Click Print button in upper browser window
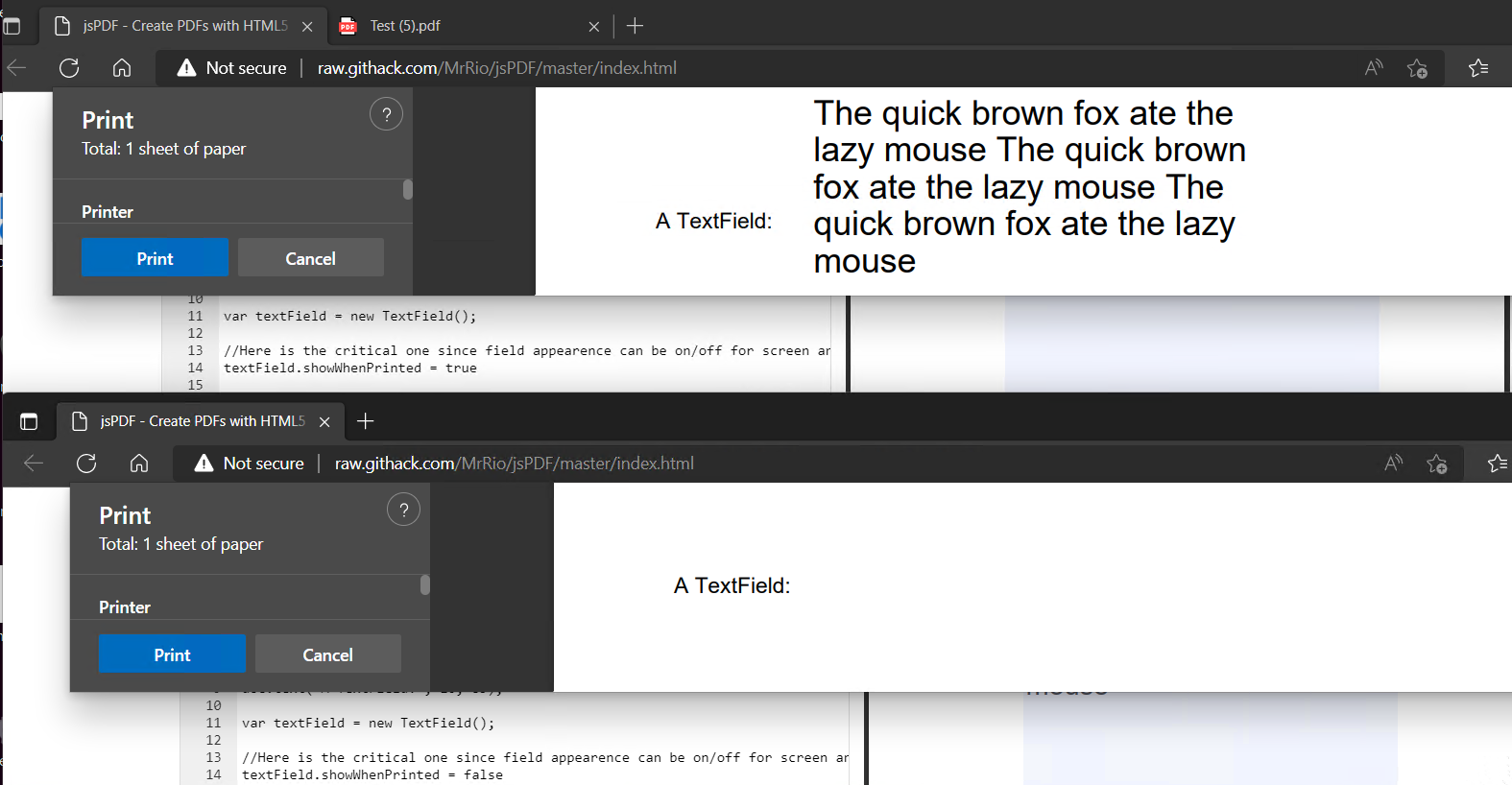1512x785 pixels. tap(155, 258)
